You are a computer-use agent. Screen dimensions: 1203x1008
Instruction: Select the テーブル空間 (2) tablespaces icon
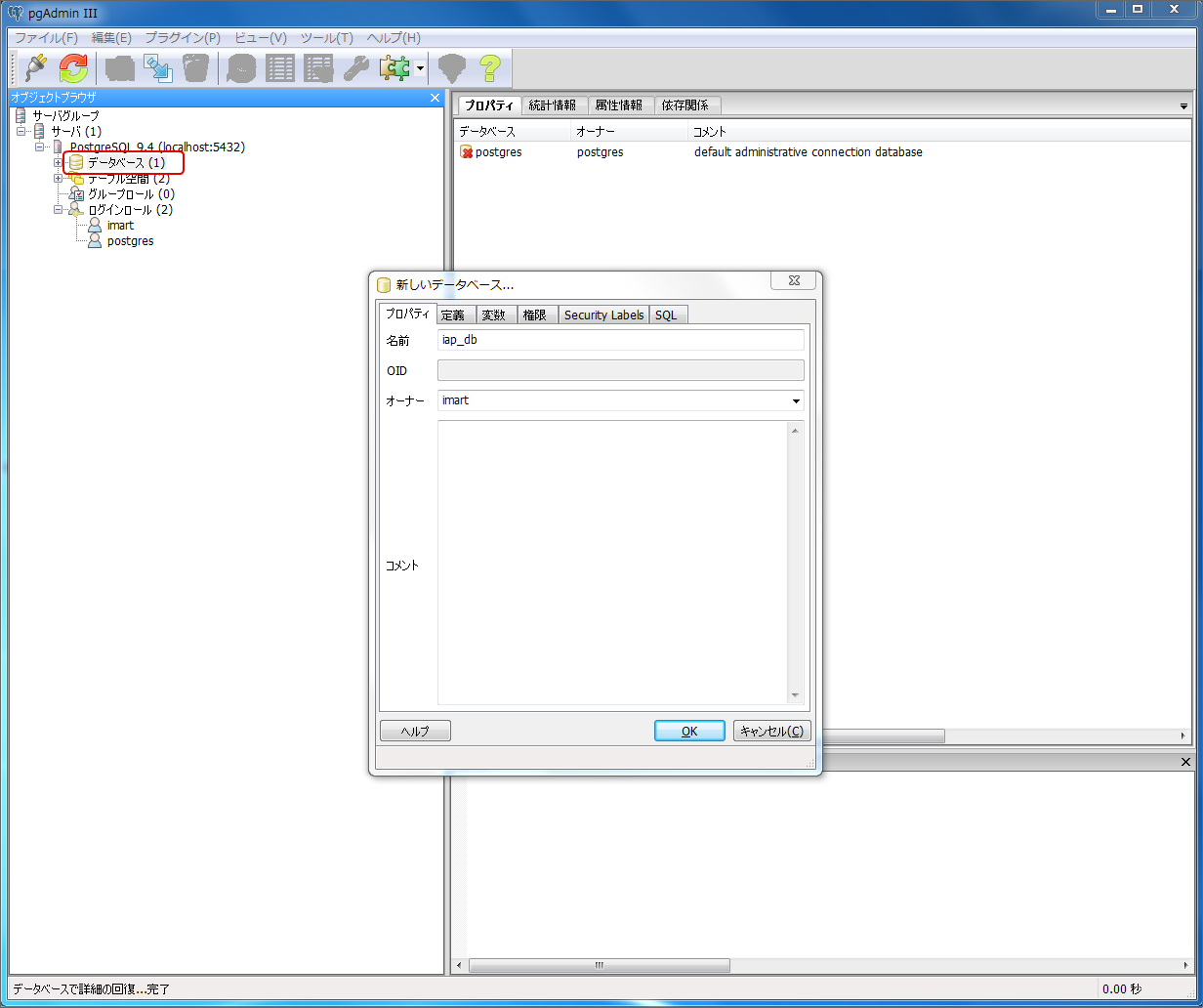click(x=76, y=178)
